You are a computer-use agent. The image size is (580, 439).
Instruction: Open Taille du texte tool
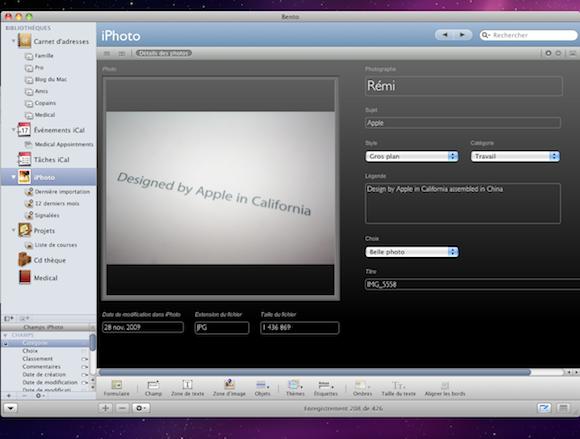click(x=398, y=388)
